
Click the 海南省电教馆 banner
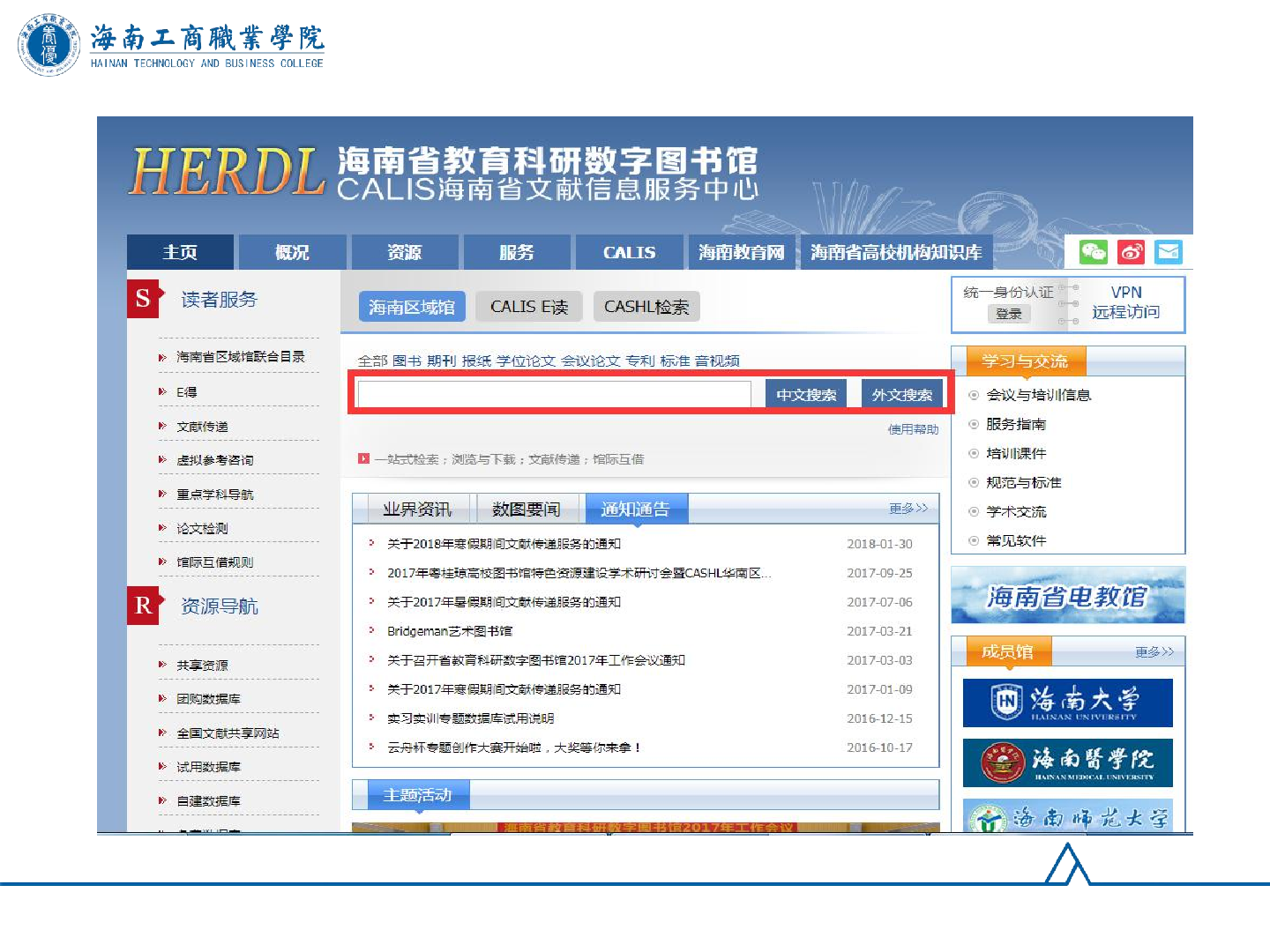pos(1067,597)
